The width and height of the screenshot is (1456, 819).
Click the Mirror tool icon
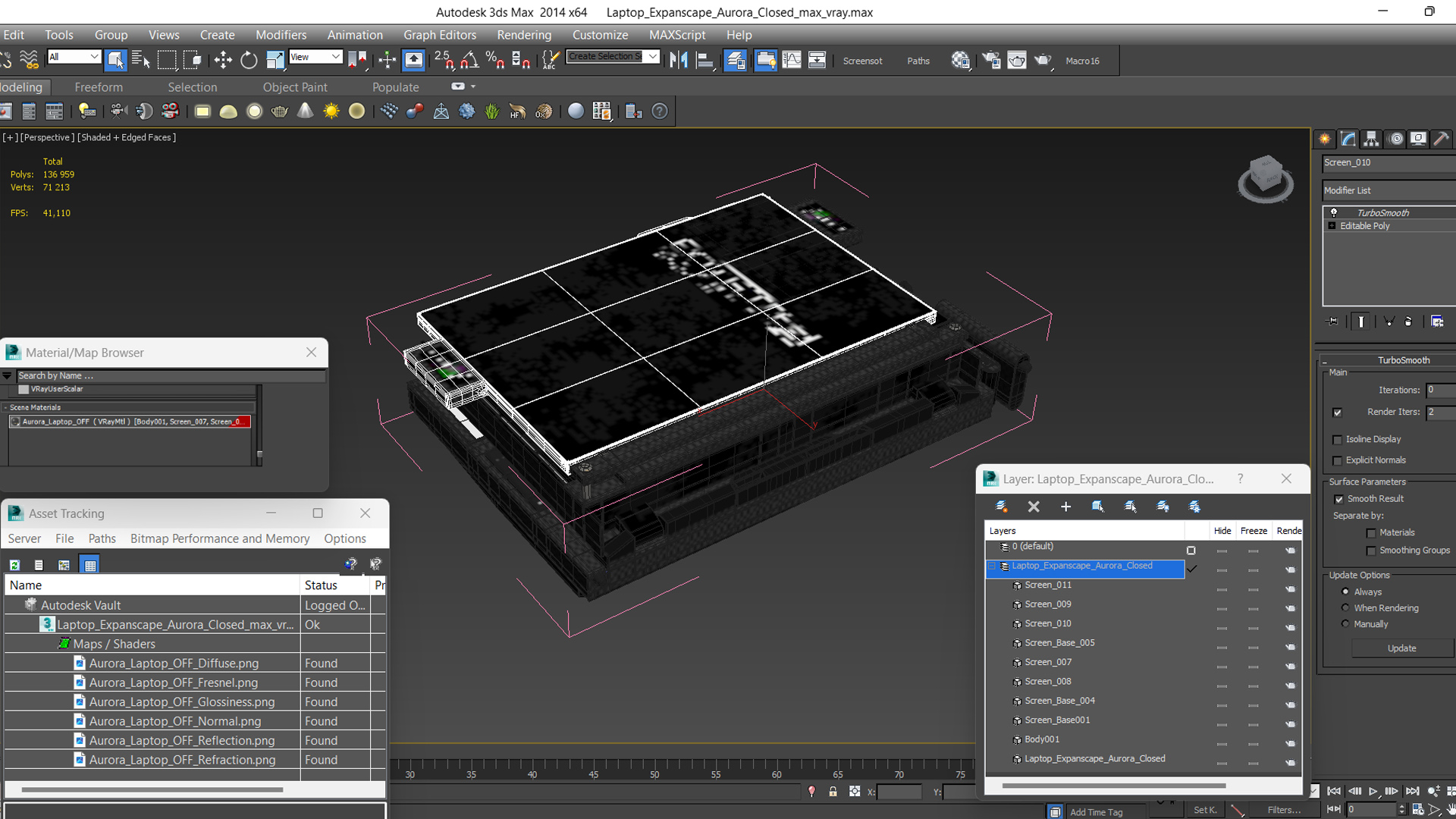click(x=679, y=60)
